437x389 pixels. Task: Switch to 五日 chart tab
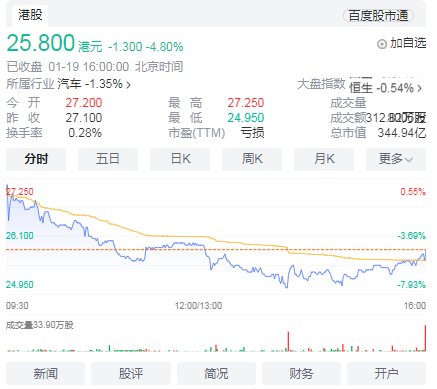[108, 159]
